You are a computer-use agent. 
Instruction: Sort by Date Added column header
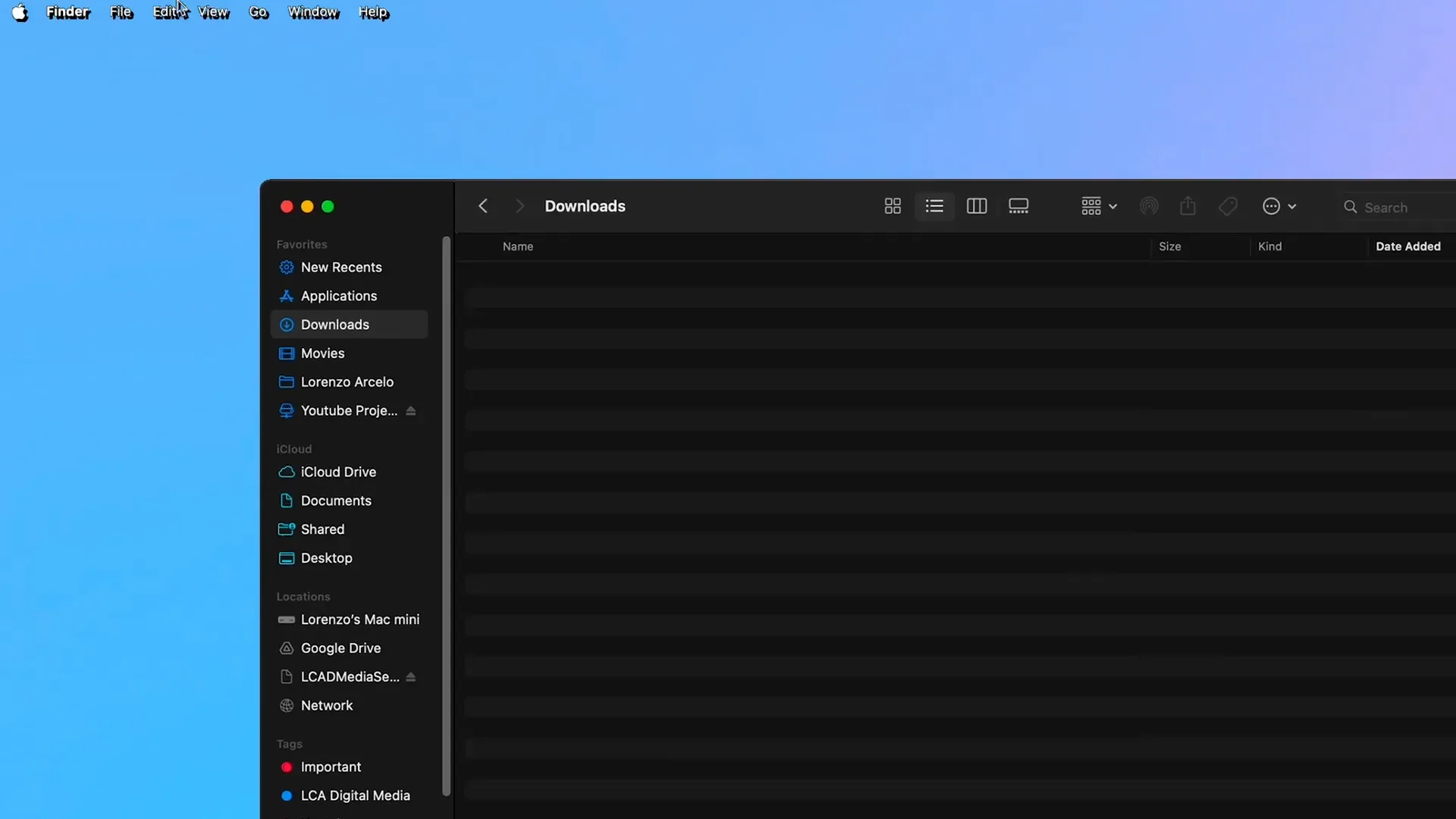pos(1408,246)
